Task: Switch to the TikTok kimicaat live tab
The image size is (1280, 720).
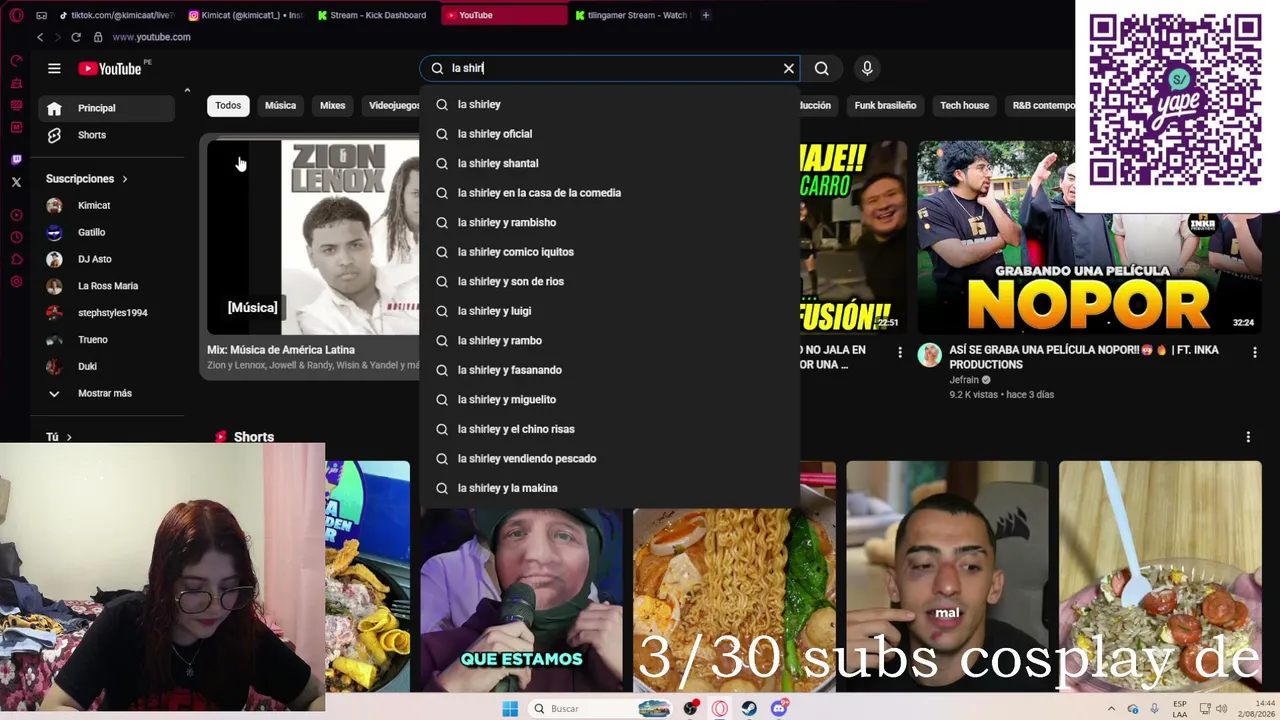Action: tap(116, 15)
